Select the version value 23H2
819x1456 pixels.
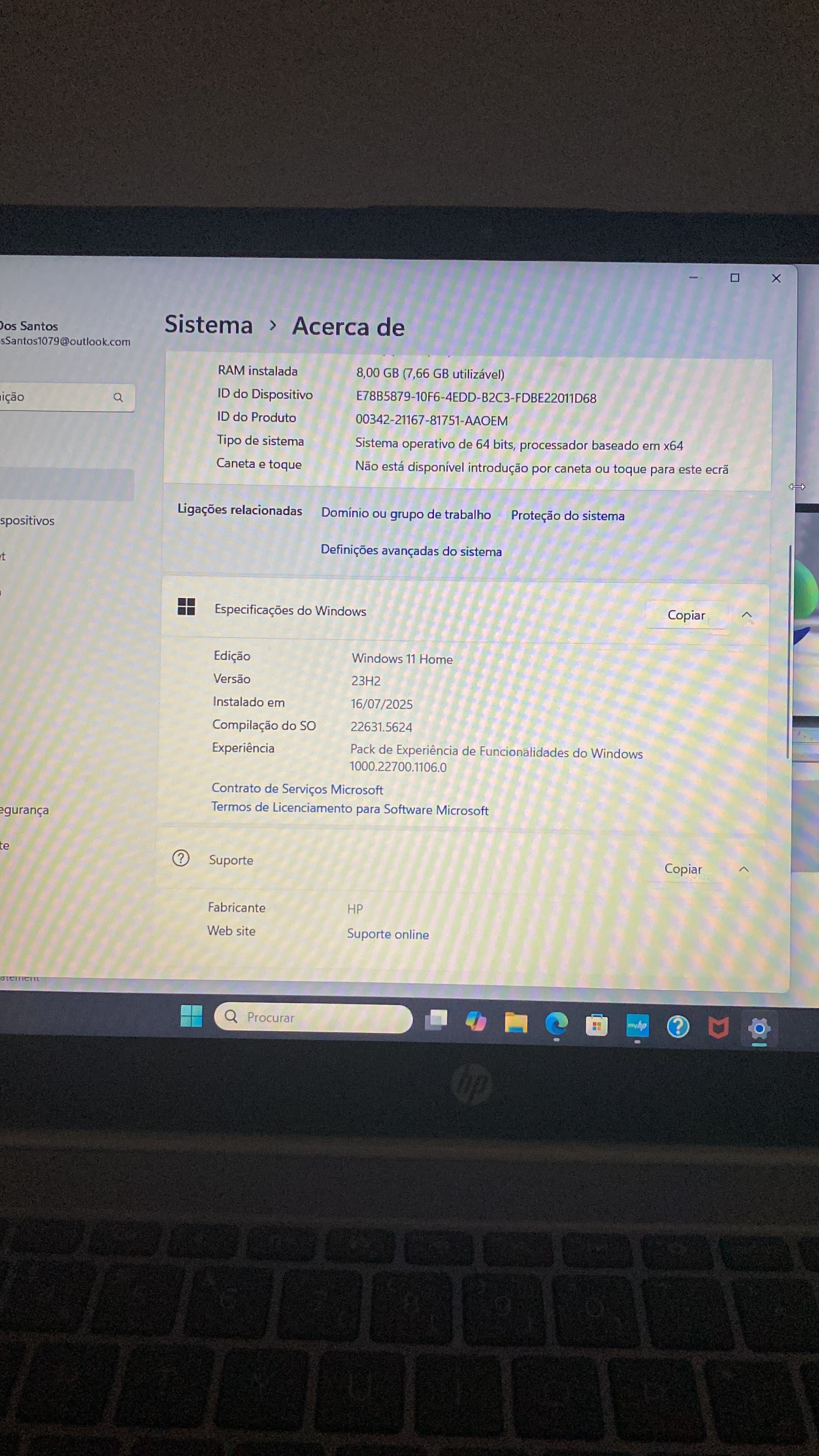[x=366, y=681]
